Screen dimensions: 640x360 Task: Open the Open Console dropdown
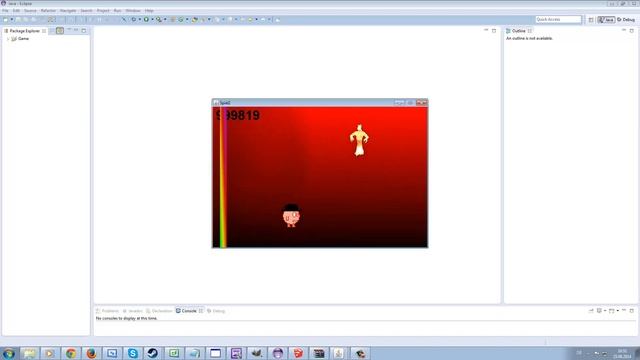tap(617, 311)
